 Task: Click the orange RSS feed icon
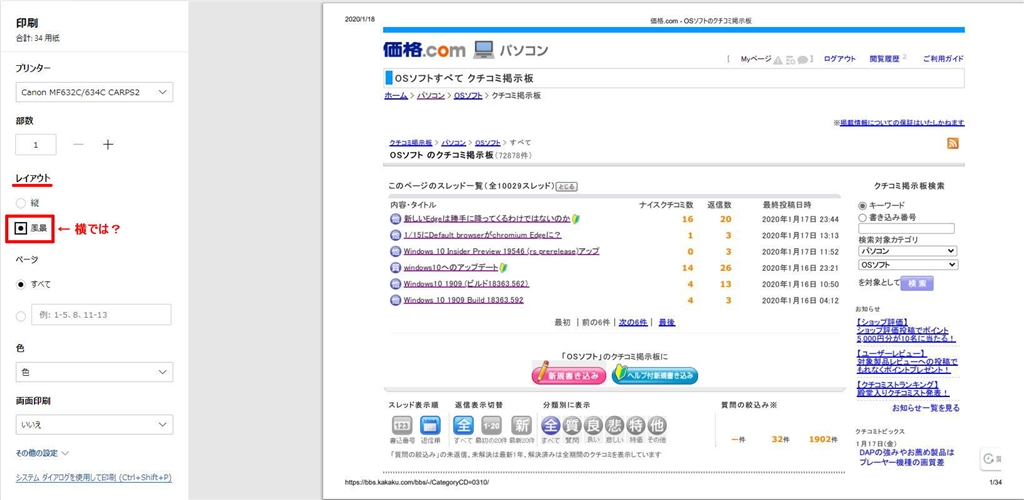pos(953,144)
